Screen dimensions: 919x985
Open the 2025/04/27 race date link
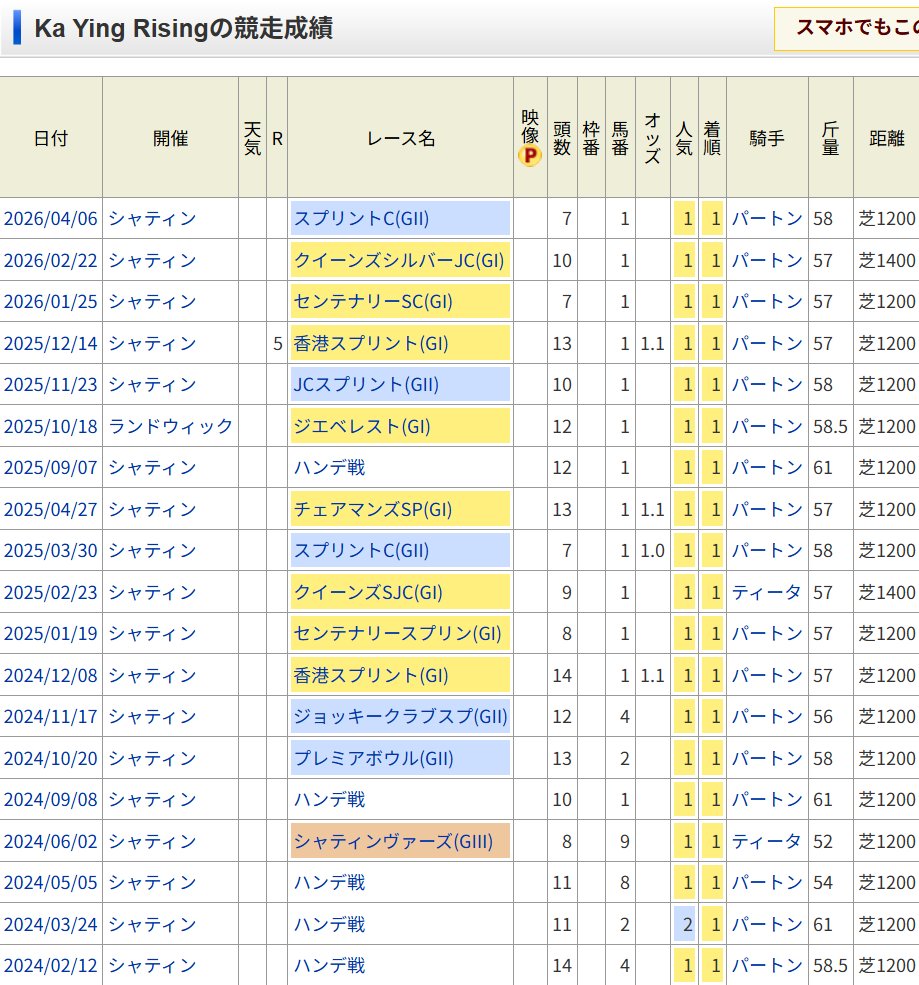(51, 509)
